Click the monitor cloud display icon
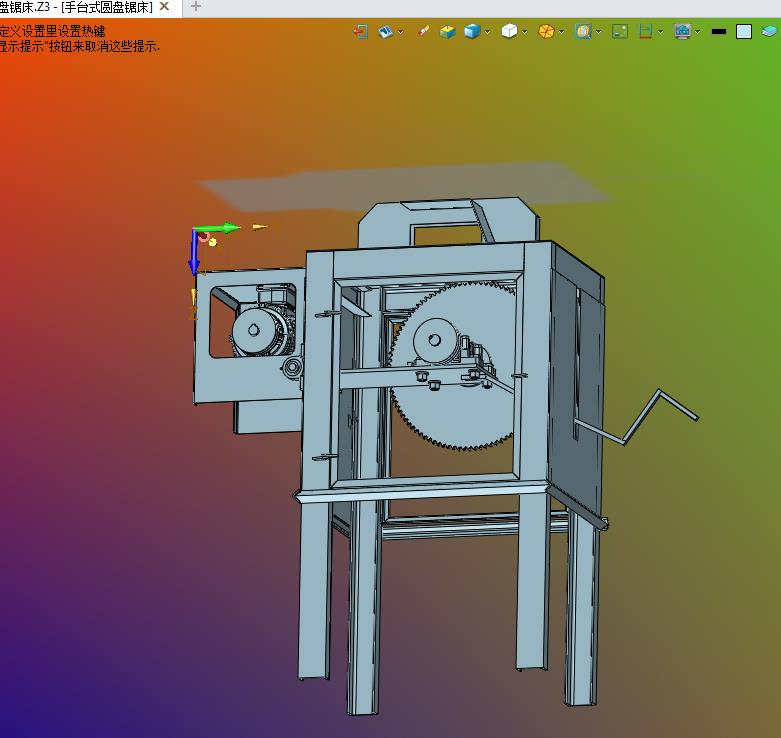The image size is (781, 738). pyautogui.click(x=682, y=32)
